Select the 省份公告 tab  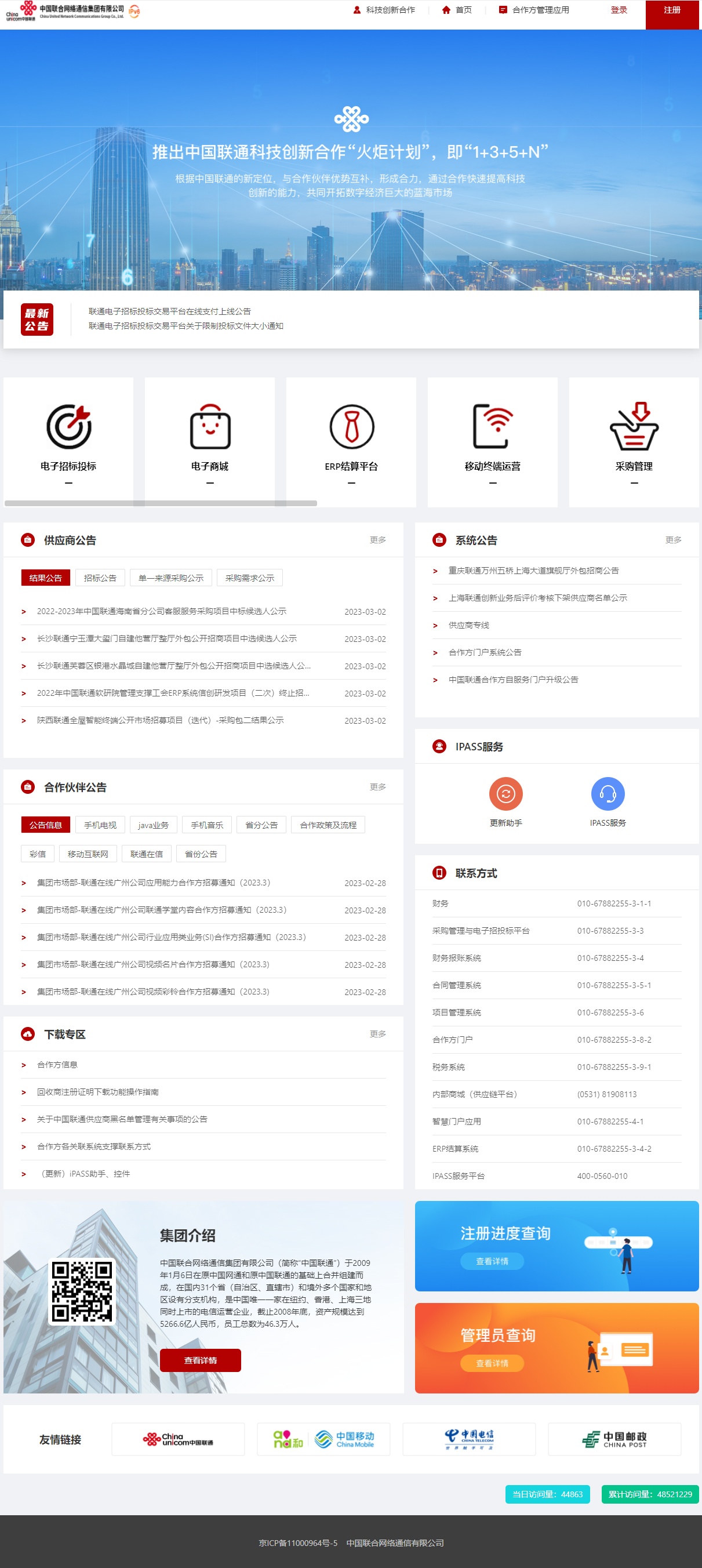tap(201, 854)
